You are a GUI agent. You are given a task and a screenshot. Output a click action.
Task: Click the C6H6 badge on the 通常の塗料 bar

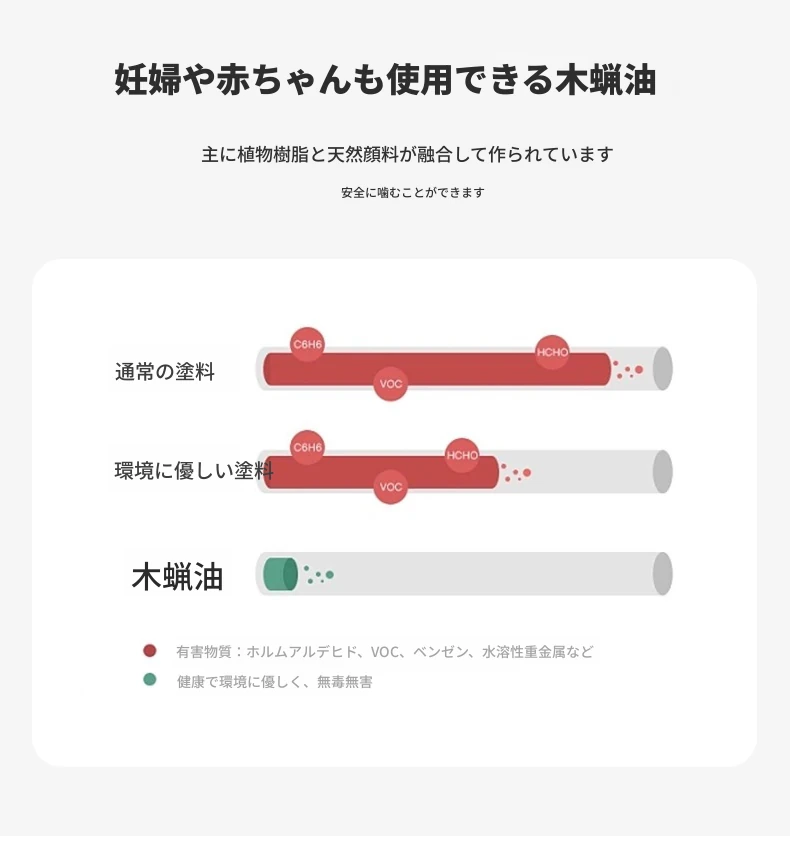[307, 344]
